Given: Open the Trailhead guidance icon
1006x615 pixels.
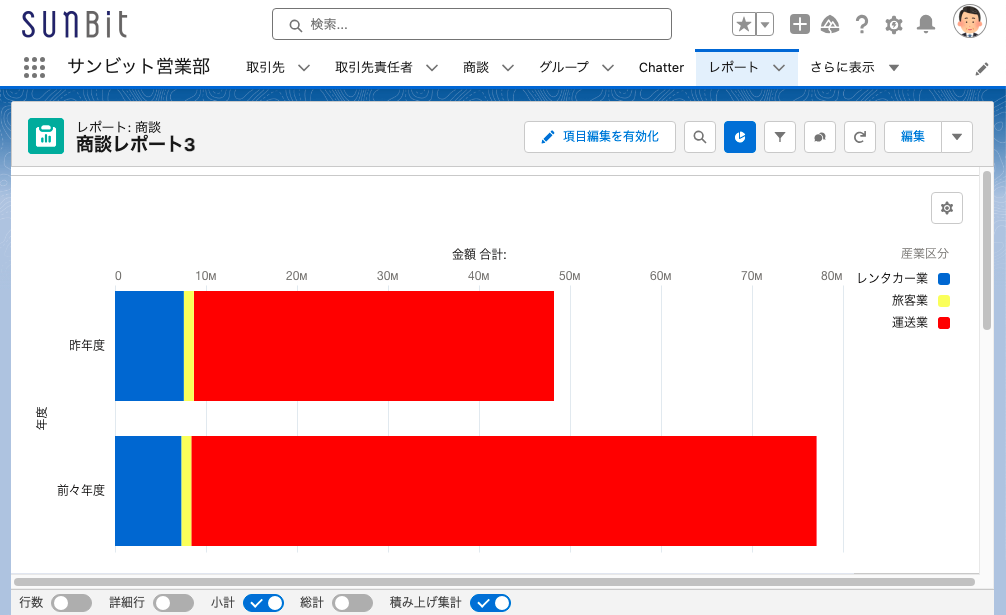Looking at the screenshot, I should (x=830, y=24).
